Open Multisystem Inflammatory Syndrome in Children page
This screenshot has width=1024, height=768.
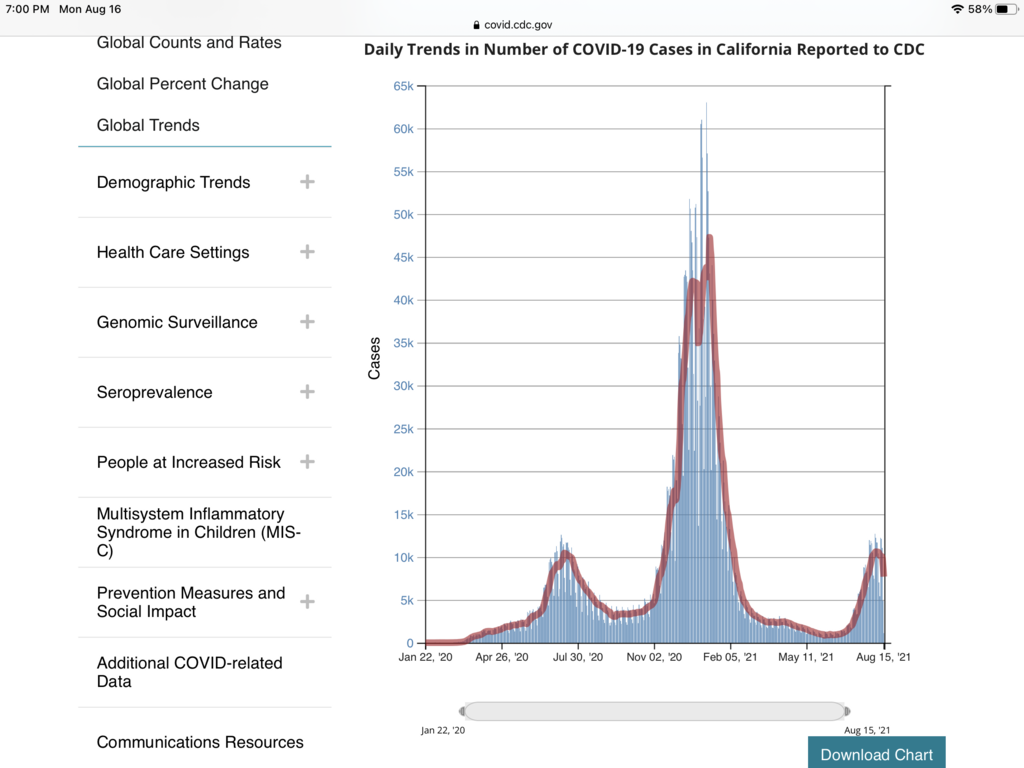coord(190,532)
